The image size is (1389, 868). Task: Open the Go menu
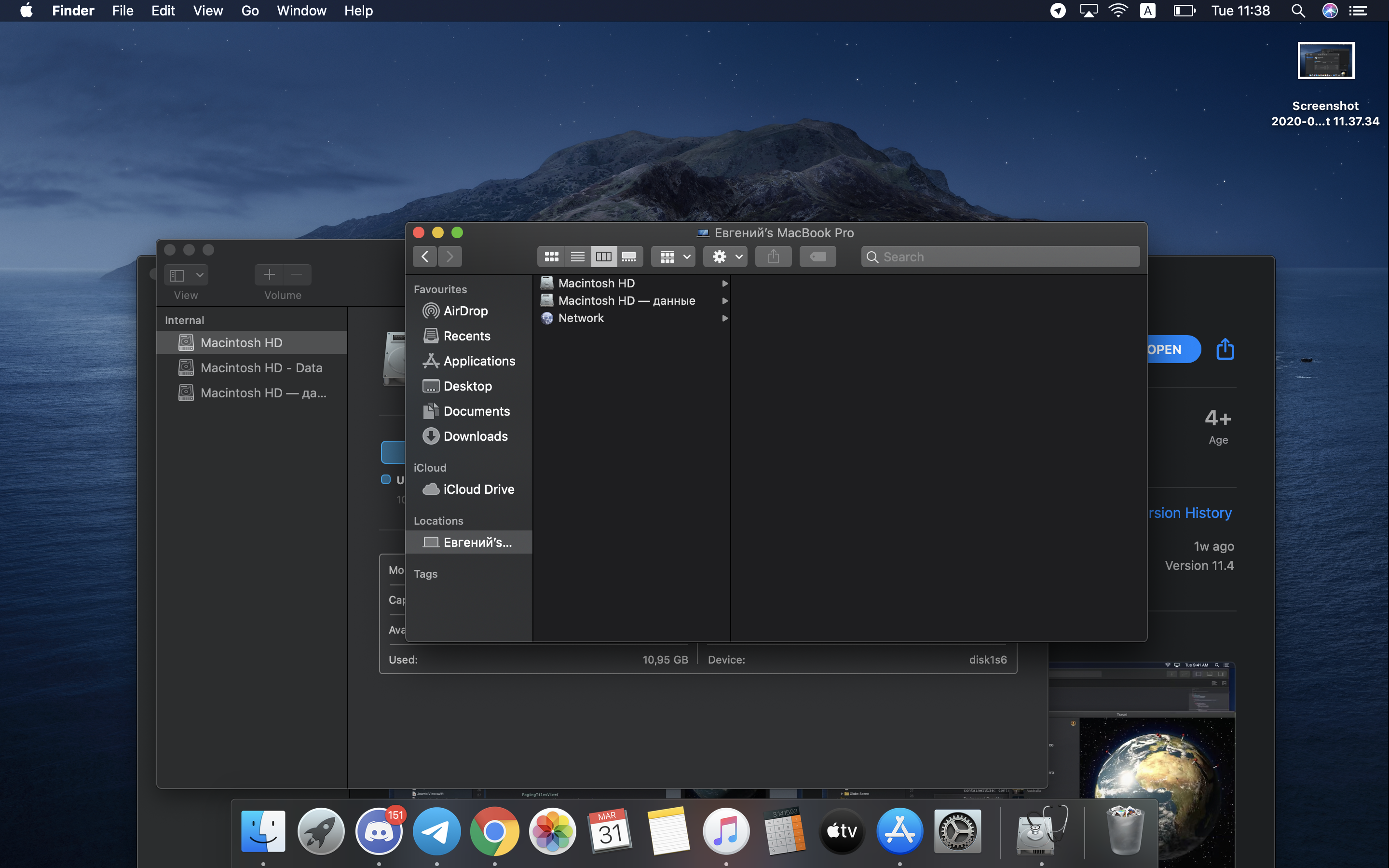pos(250,11)
